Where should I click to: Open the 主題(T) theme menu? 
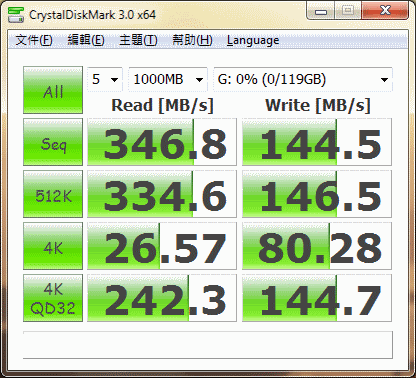(138, 40)
